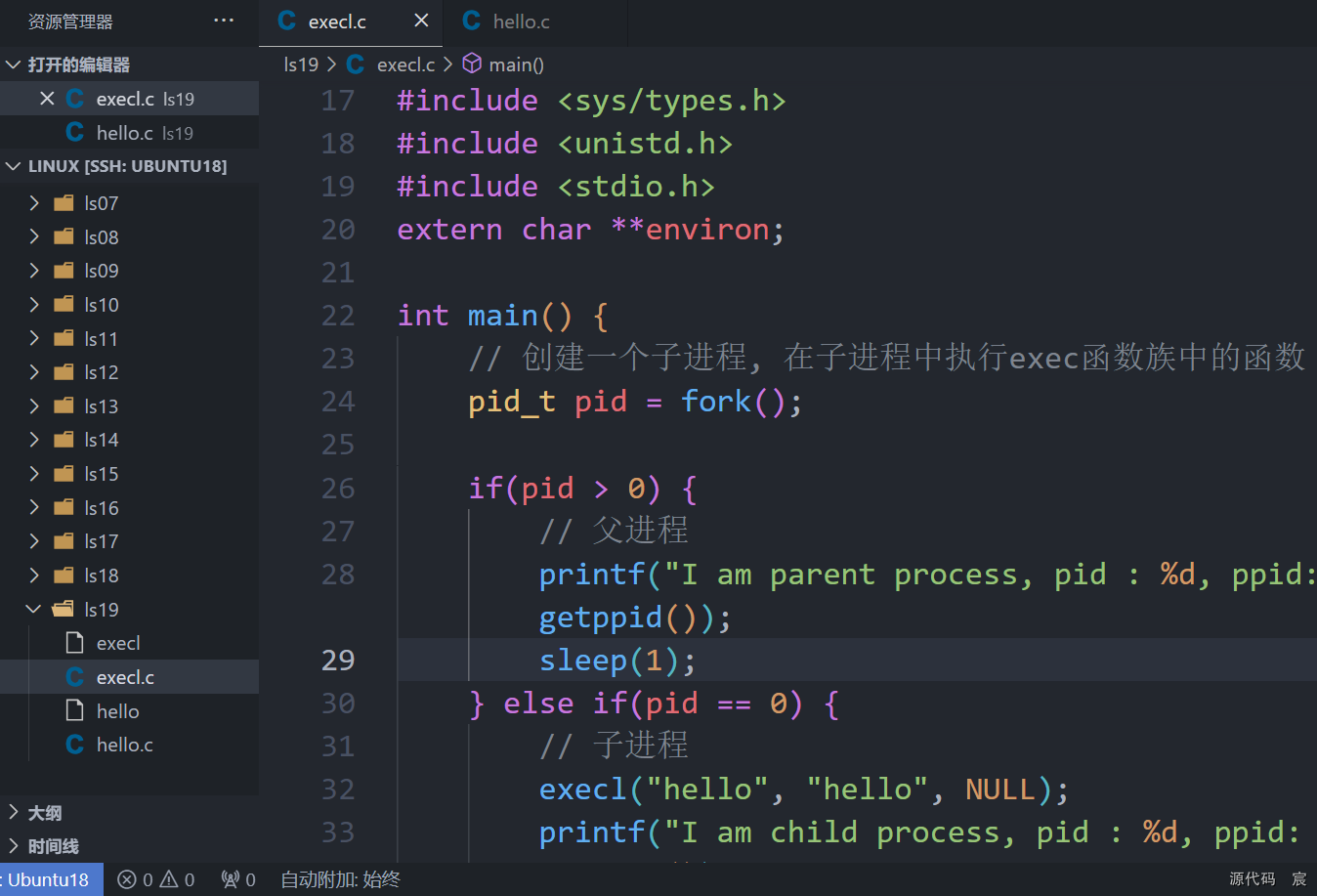Screen dimensions: 1317x896
Task: Place cursor on the fork() call
Action: [x=742, y=402]
